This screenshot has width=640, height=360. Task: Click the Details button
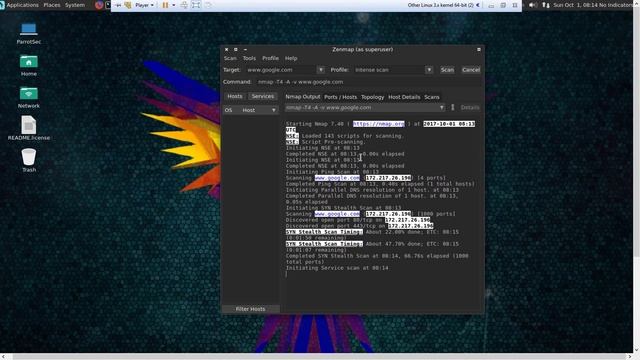click(x=470, y=107)
